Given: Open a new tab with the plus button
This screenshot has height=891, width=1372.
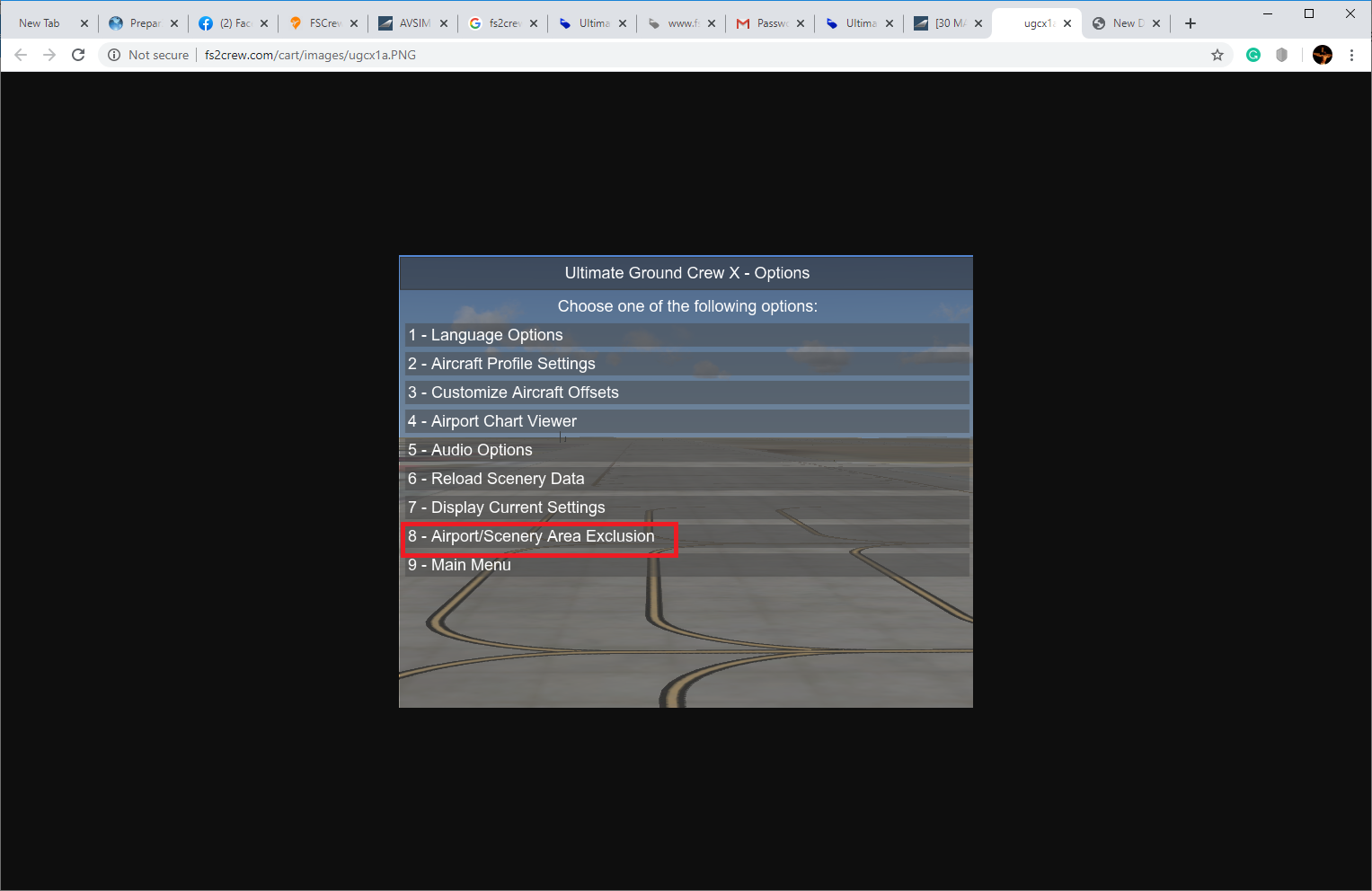Looking at the screenshot, I should click(x=1191, y=23).
